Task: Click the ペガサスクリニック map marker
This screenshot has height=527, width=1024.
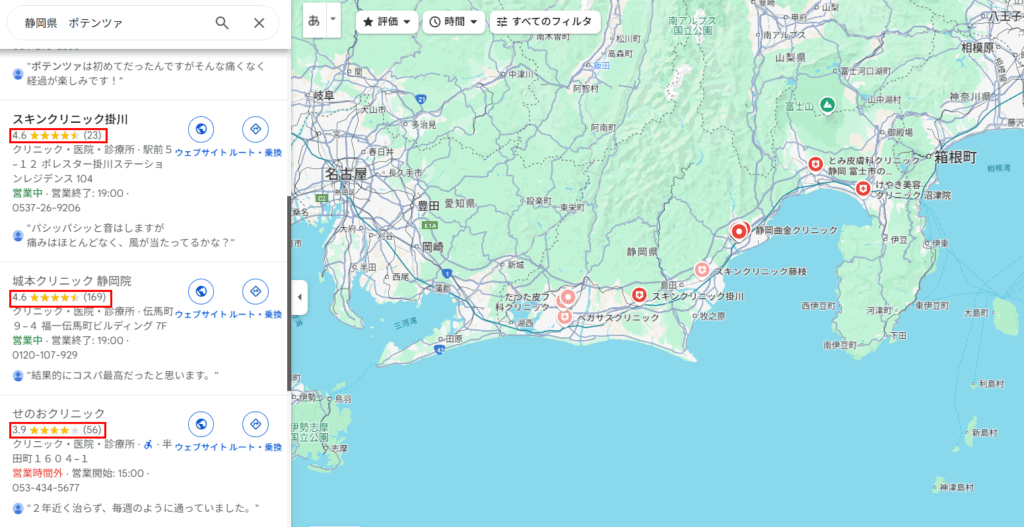Action: (x=564, y=317)
